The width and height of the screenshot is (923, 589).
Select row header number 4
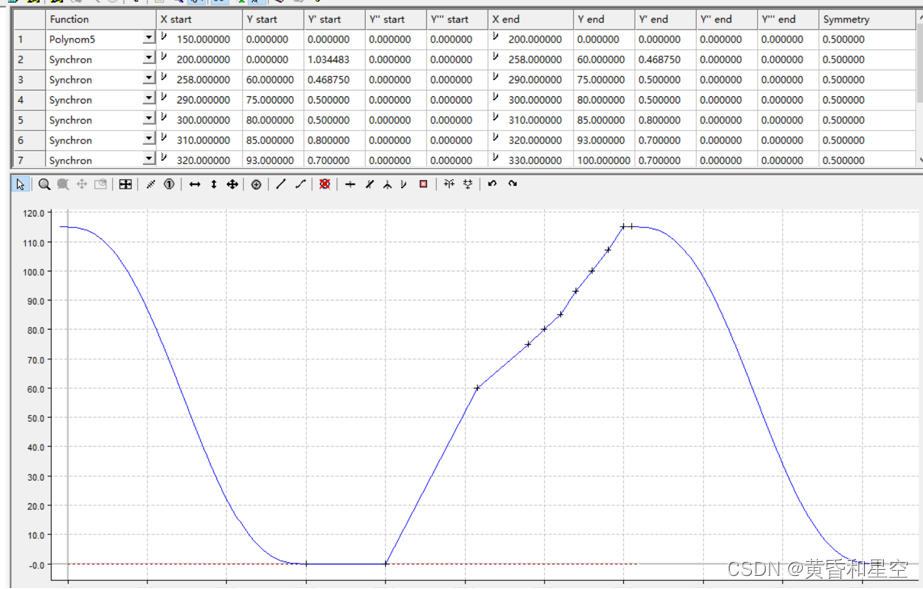coord(29,100)
